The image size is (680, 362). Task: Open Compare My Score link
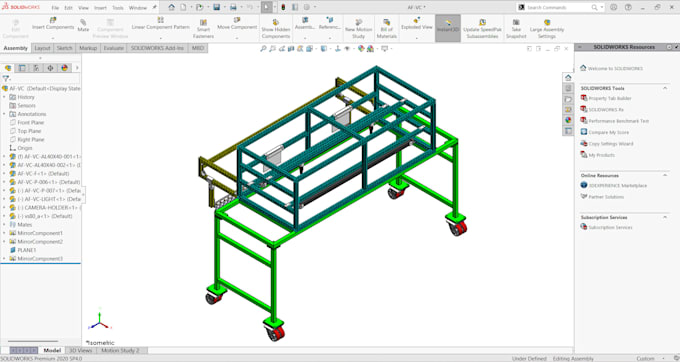608,132
